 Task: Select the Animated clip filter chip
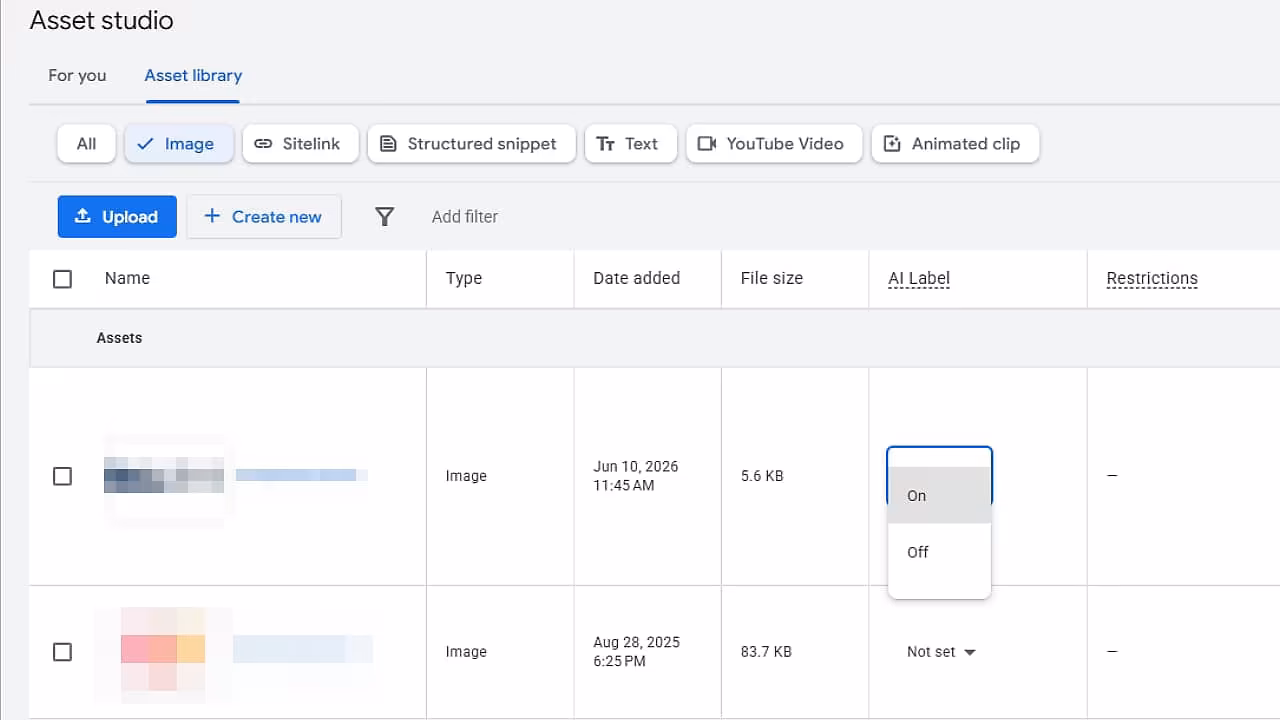(955, 143)
